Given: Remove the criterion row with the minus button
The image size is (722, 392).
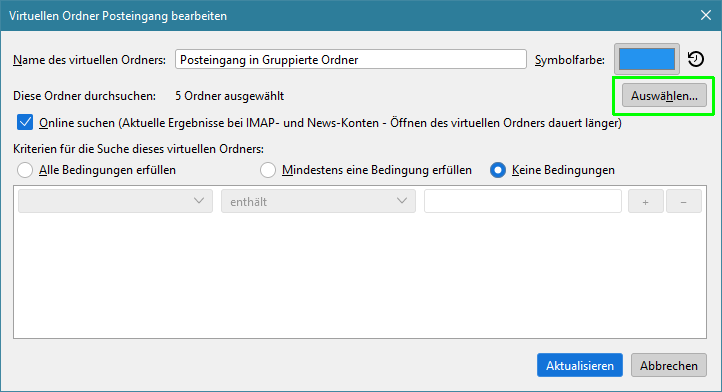Looking at the screenshot, I should pyautogui.click(x=684, y=201).
